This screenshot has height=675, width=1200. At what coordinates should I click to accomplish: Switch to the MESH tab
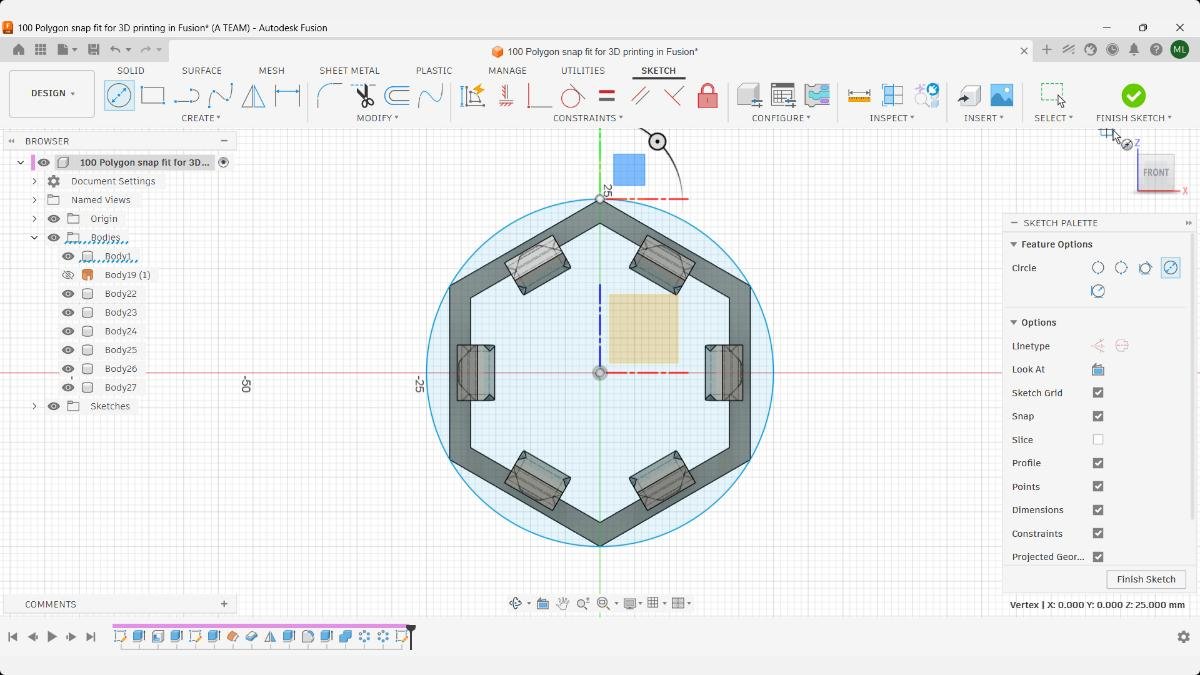point(271,71)
